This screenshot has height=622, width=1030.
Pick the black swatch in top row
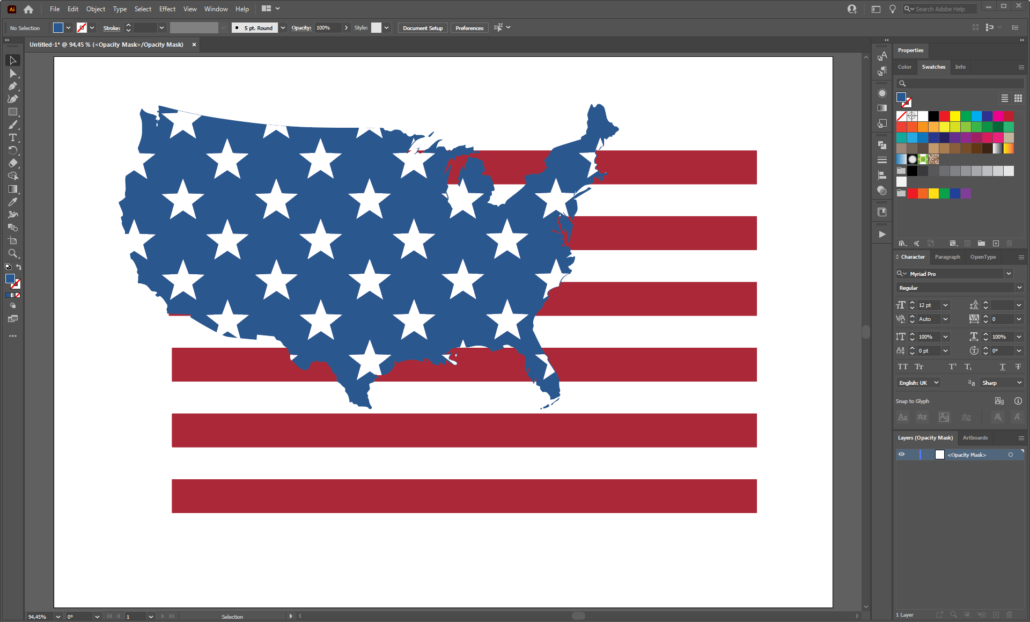pos(933,116)
